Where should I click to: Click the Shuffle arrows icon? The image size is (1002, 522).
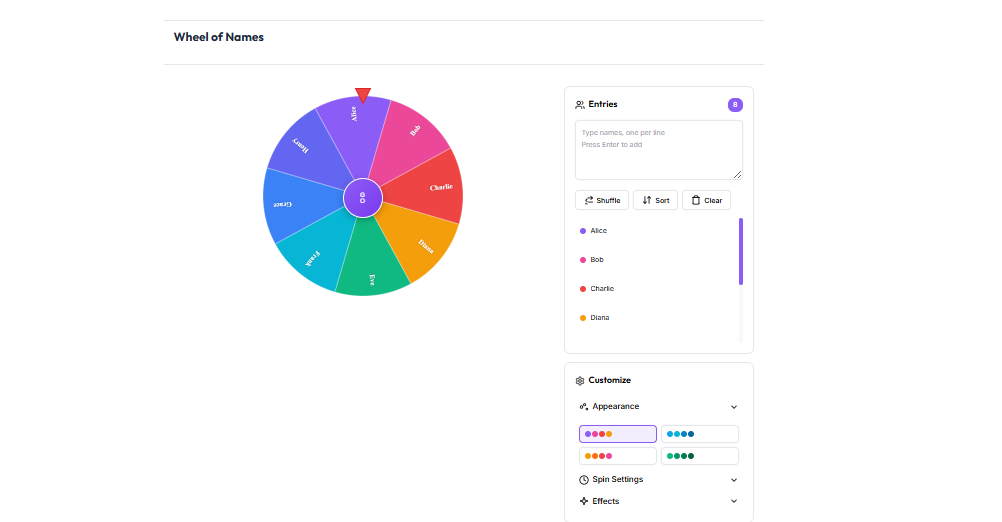tap(589, 200)
